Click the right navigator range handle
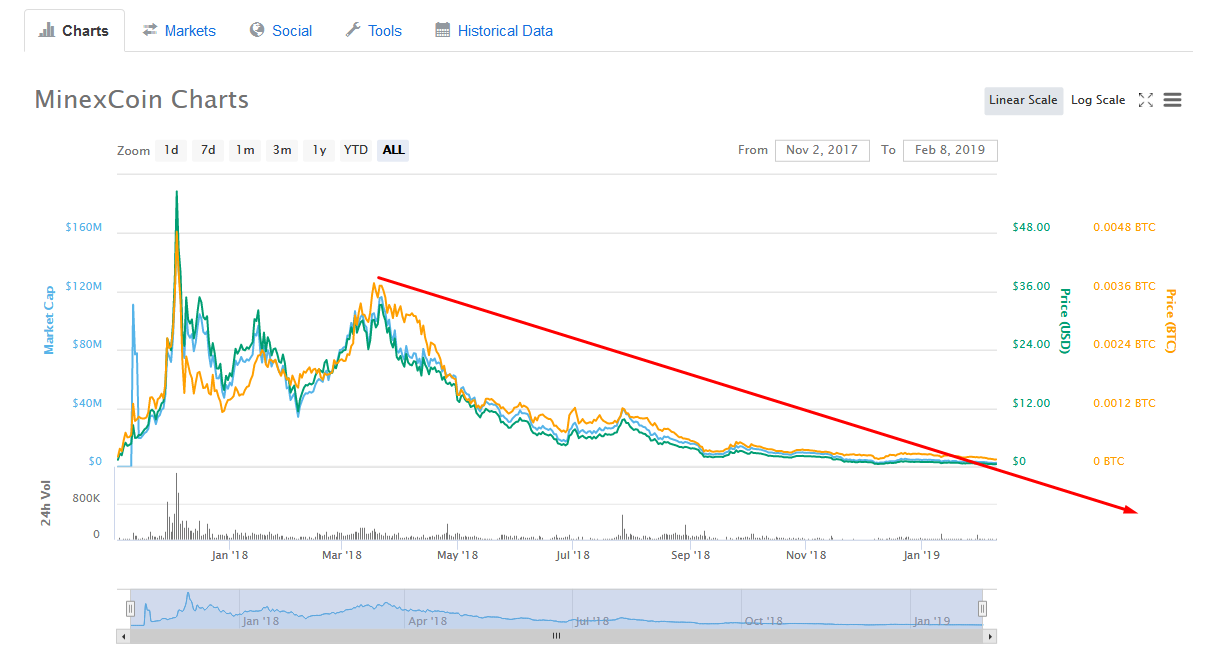Image resolution: width=1229 pixels, height=648 pixels. click(983, 608)
